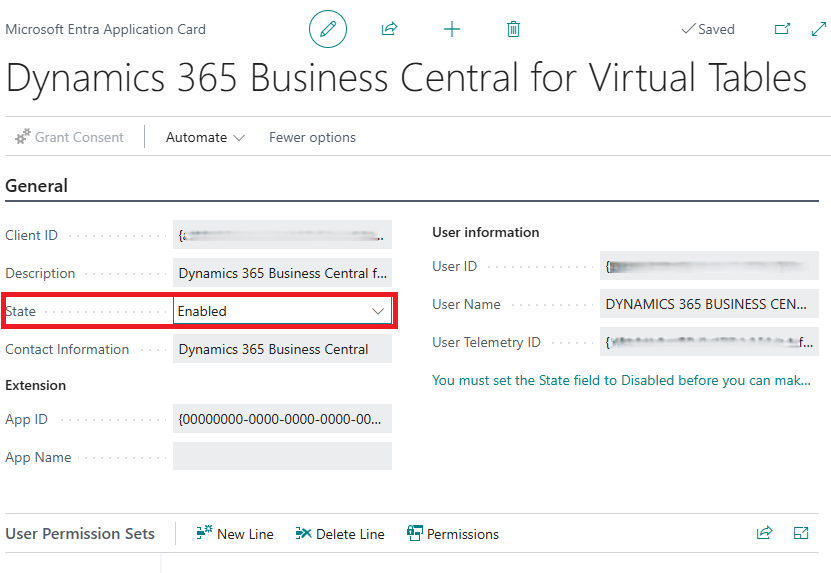831x573 pixels.
Task: Click New Line in User Permission Sets
Action: [235, 534]
